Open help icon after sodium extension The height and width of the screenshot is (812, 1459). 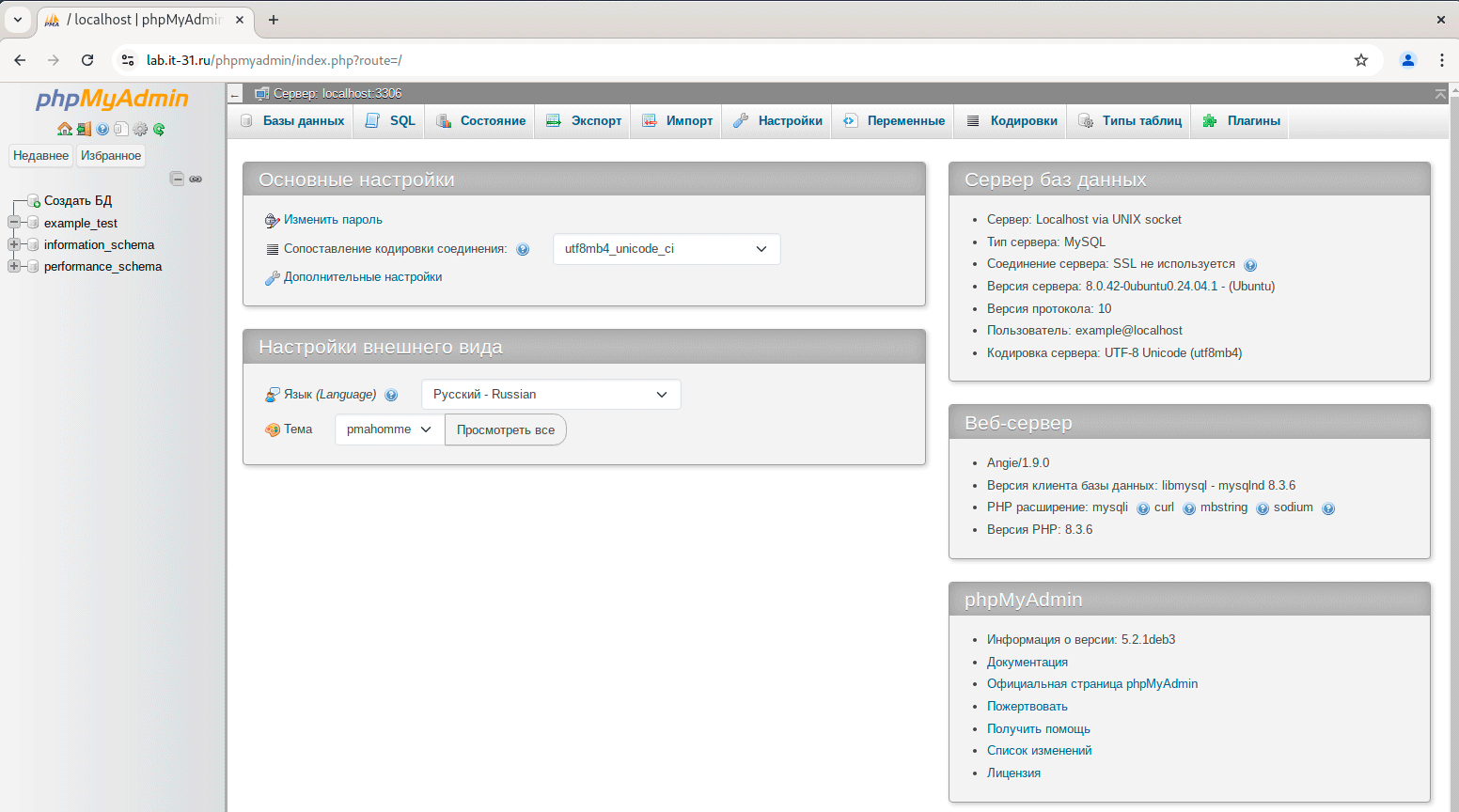click(x=1328, y=508)
